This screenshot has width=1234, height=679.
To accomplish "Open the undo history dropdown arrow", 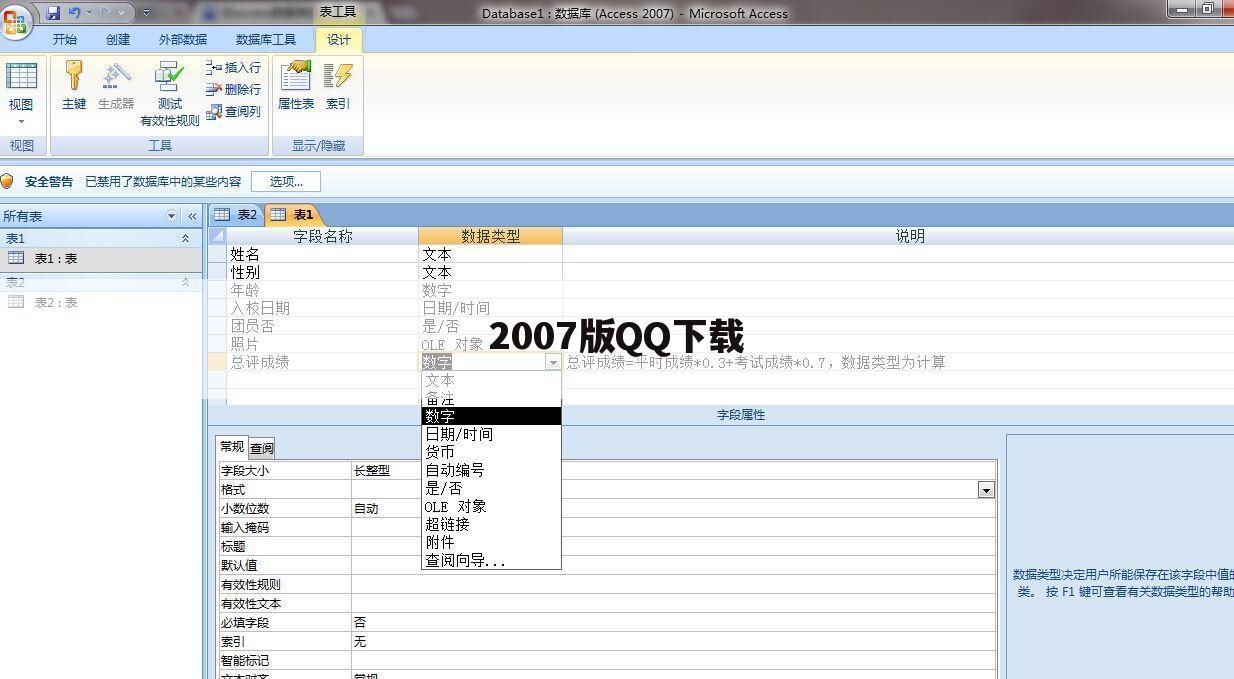I will [x=89, y=13].
